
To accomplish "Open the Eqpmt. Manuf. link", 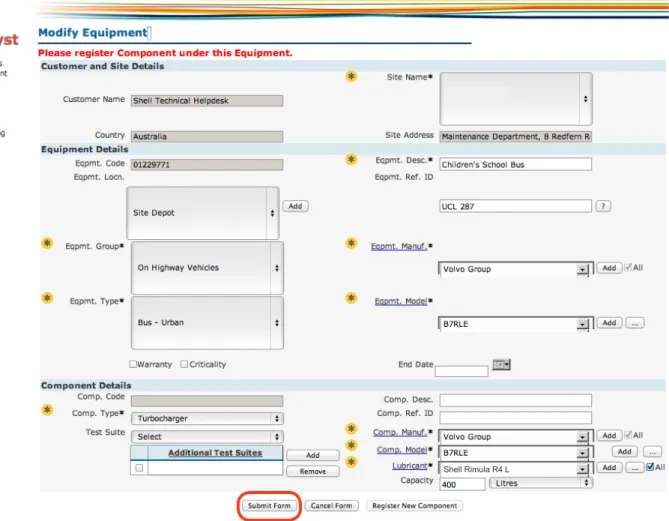I will point(398,246).
